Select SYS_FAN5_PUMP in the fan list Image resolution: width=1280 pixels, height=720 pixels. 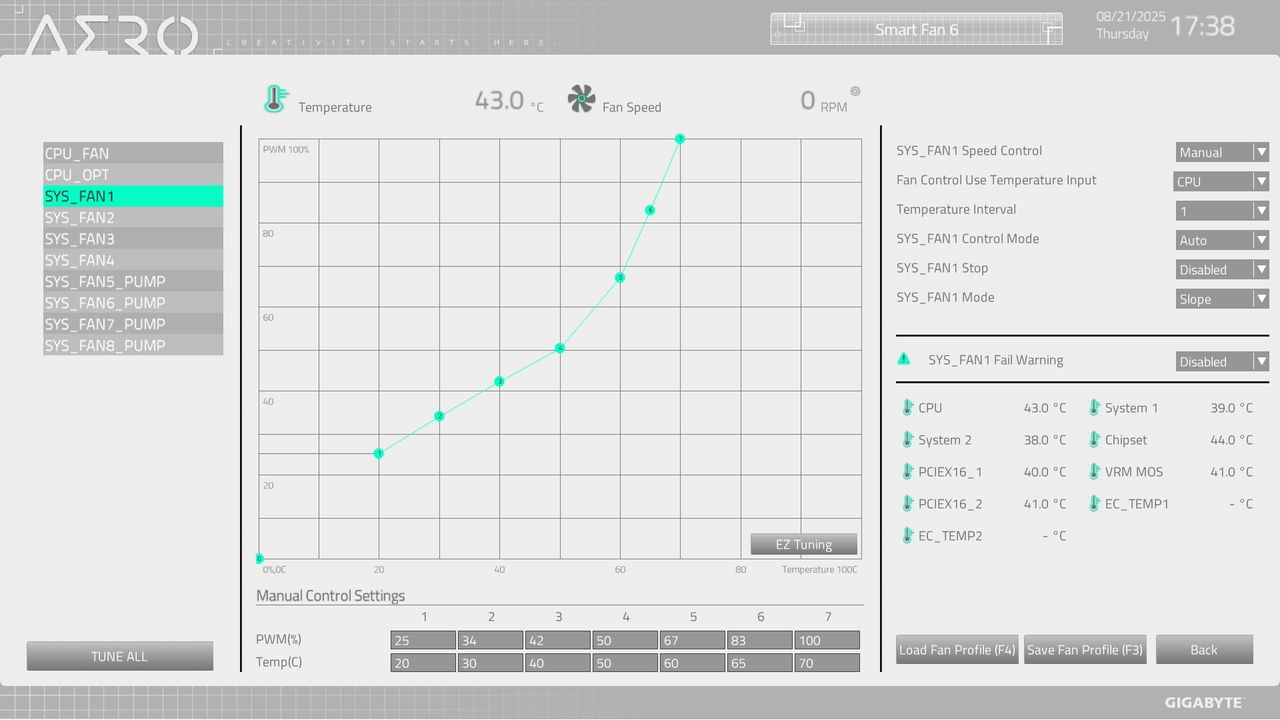133,281
